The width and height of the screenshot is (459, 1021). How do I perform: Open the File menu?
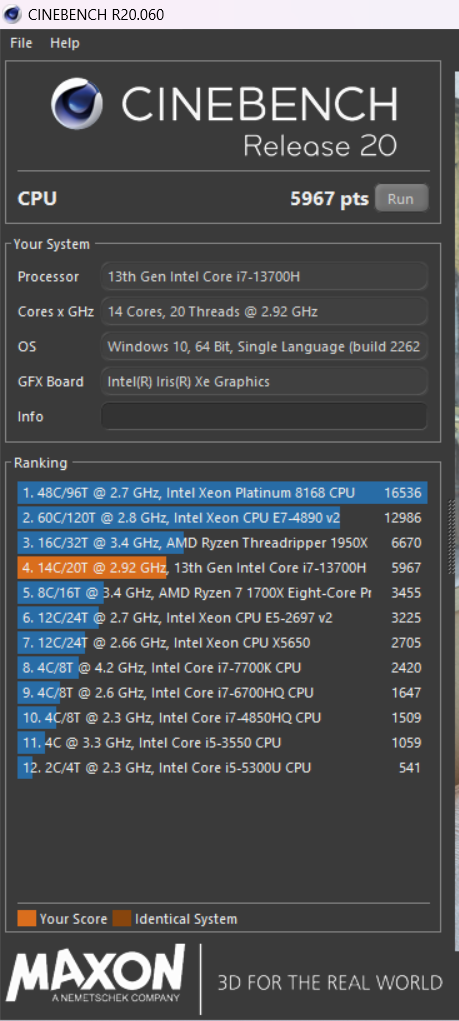pyautogui.click(x=21, y=43)
